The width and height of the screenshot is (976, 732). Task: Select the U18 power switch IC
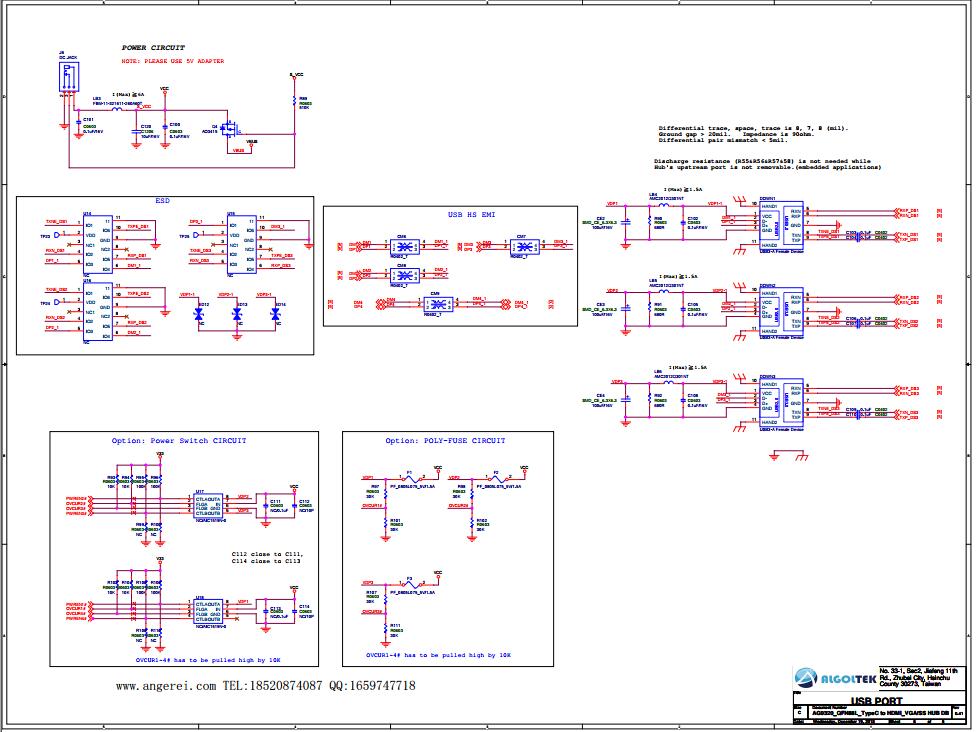(209, 612)
